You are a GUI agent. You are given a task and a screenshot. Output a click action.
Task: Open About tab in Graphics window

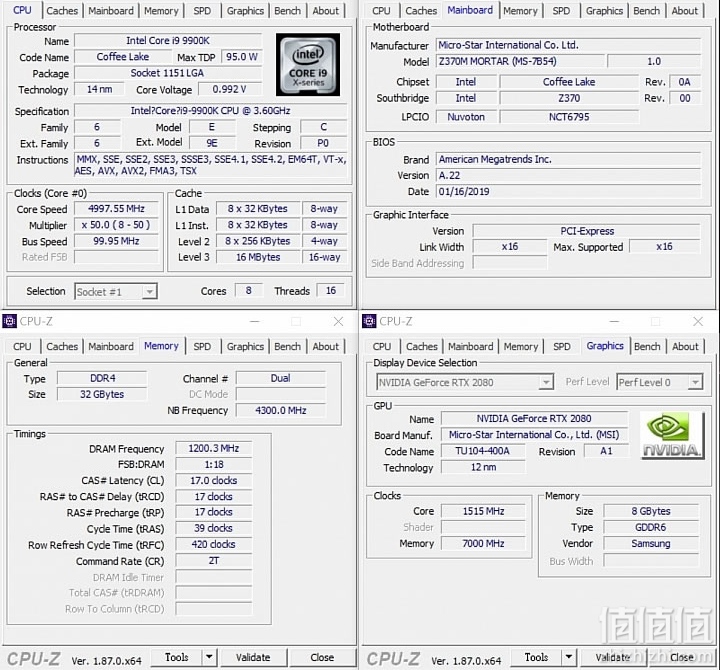pos(685,346)
